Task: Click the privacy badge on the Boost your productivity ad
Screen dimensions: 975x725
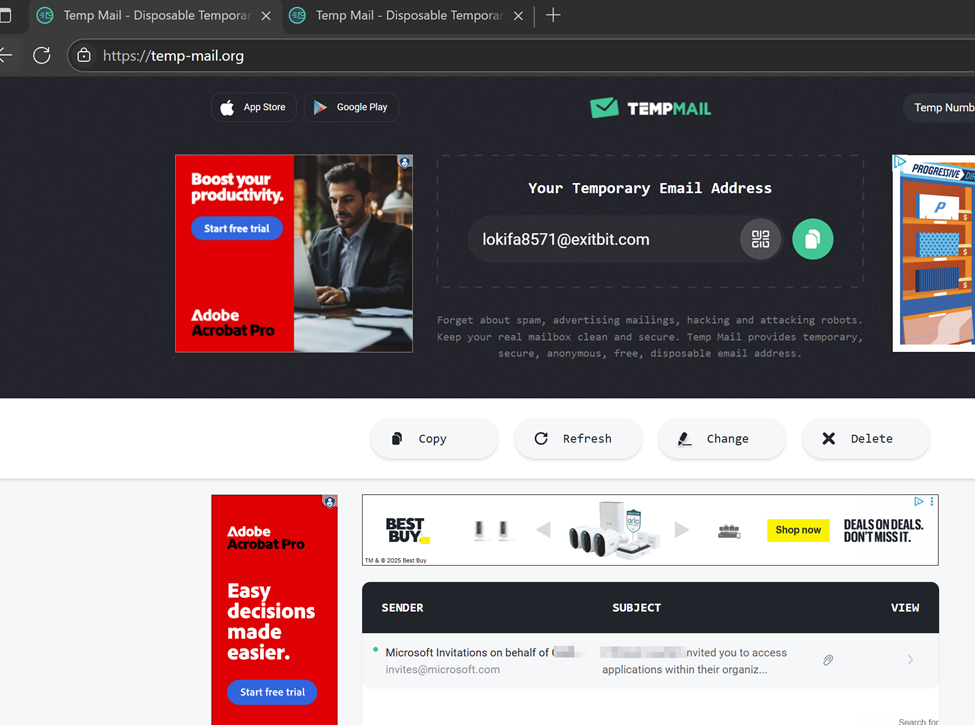Action: [x=405, y=162]
